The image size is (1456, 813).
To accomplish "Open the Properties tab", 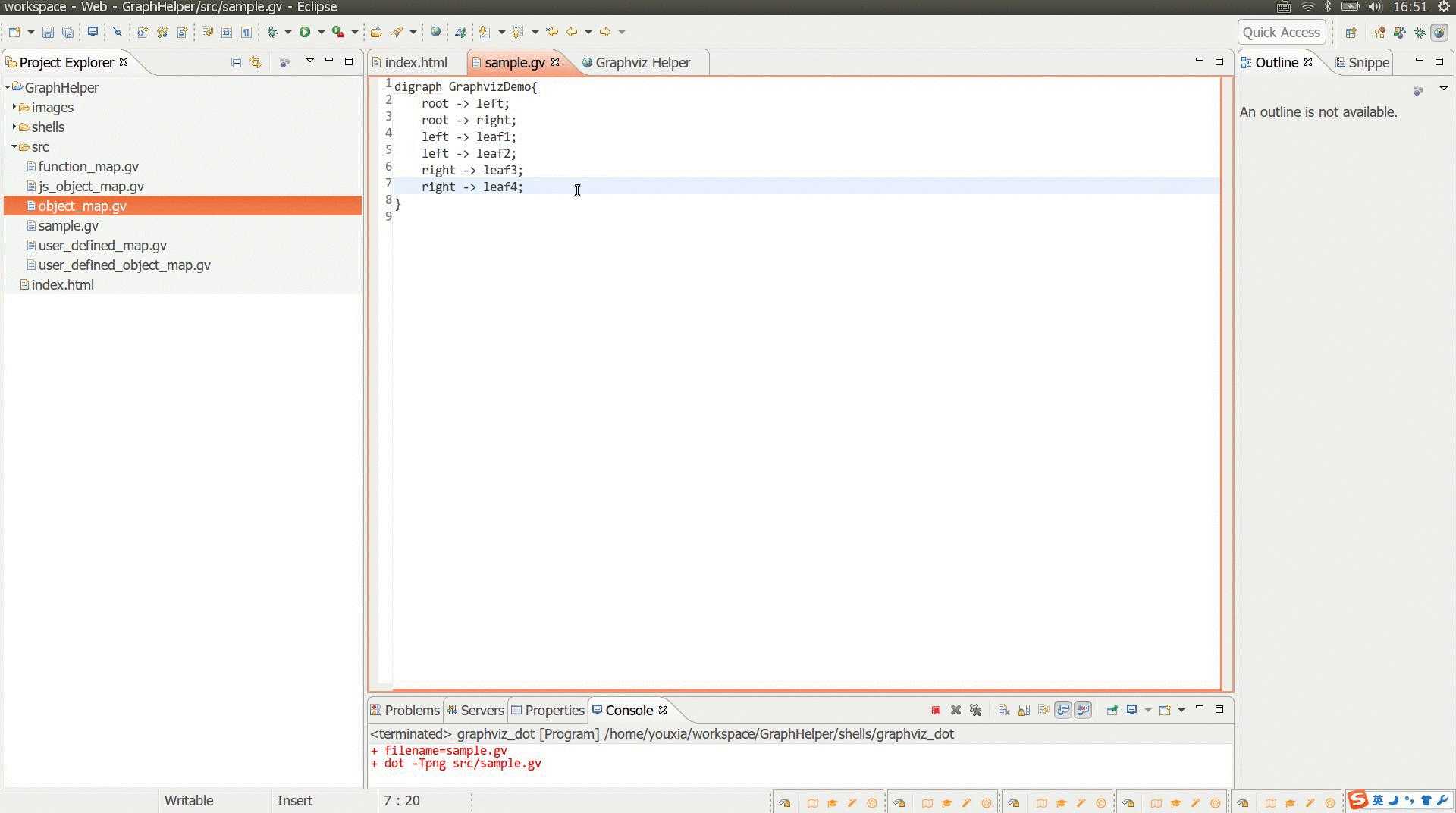I will [548, 710].
